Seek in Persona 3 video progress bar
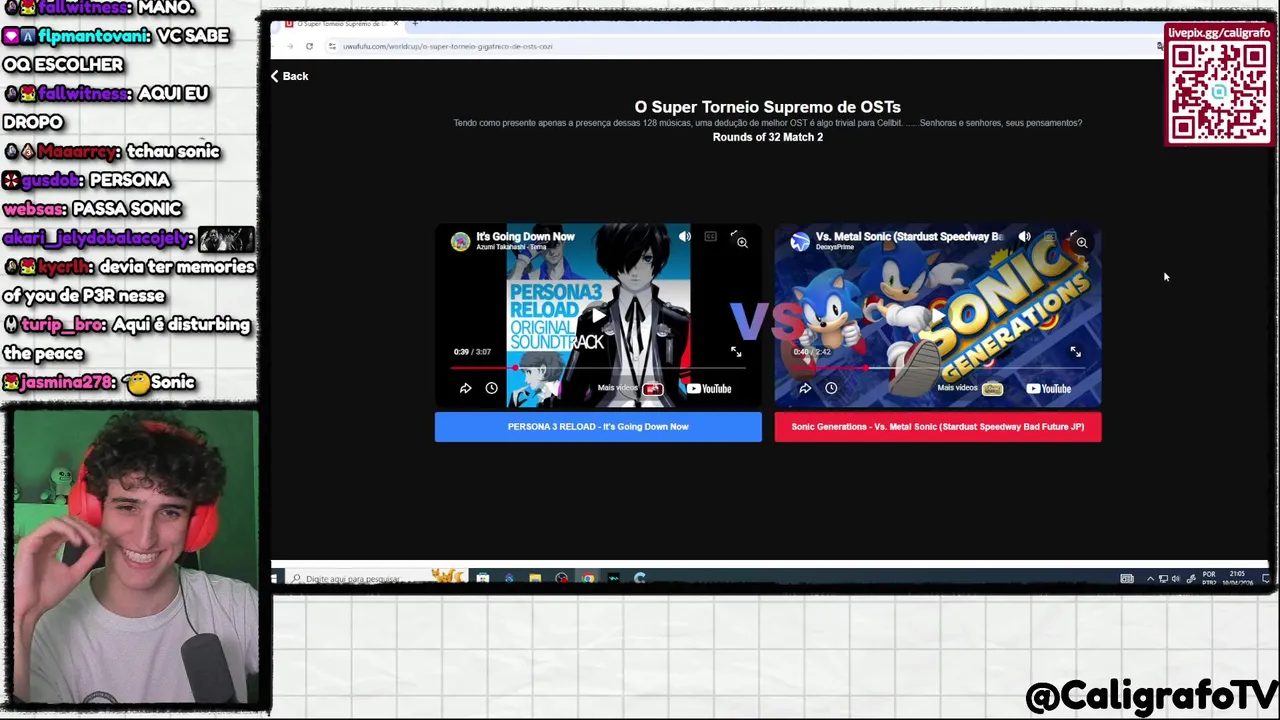Screen dimensions: 1280x720 (598, 368)
